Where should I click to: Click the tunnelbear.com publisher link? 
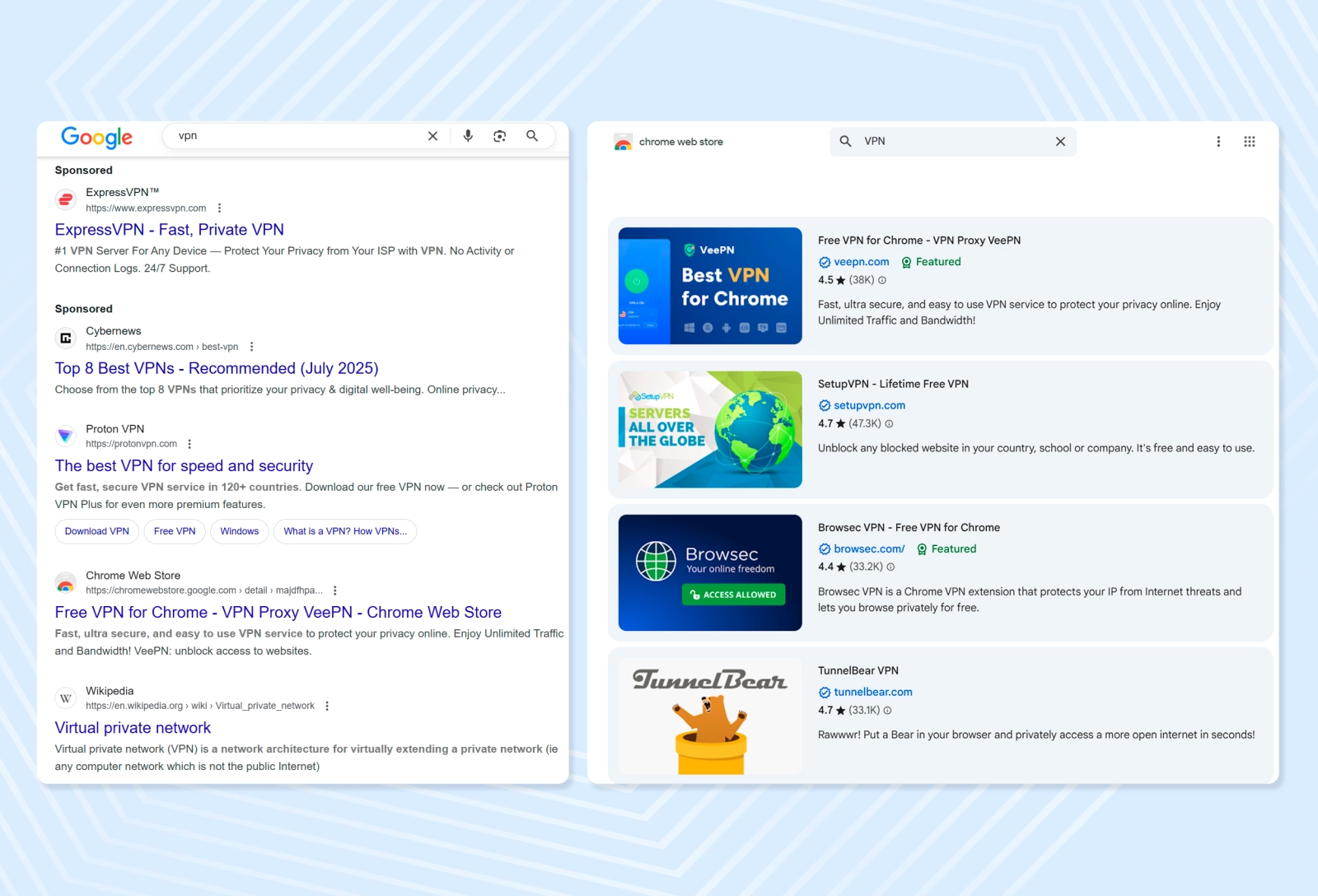873,692
